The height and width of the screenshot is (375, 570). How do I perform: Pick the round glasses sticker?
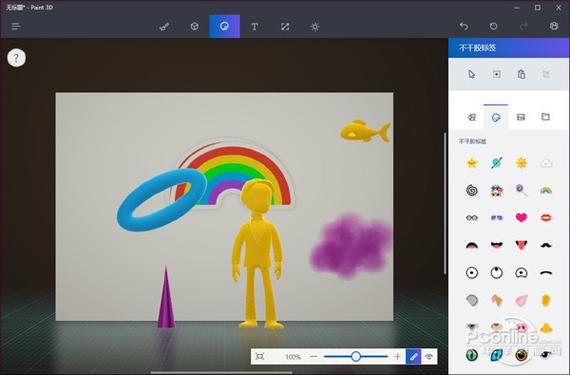[x=472, y=218]
